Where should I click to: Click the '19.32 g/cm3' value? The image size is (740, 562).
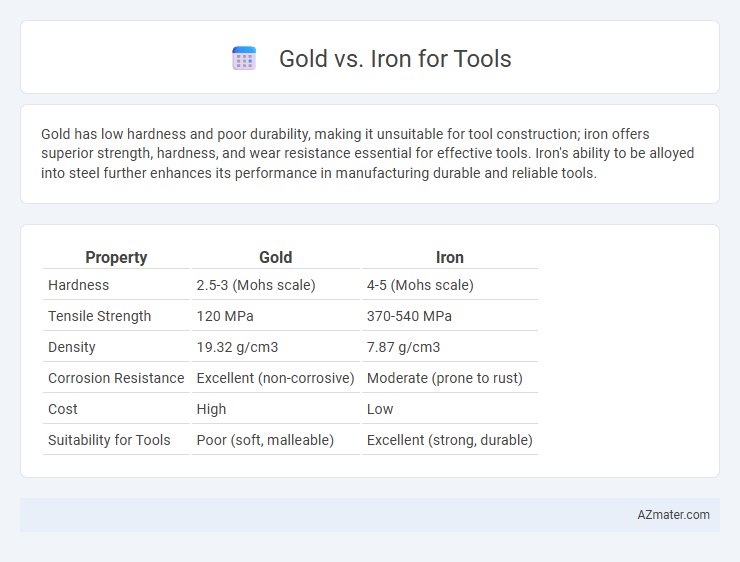(237, 347)
